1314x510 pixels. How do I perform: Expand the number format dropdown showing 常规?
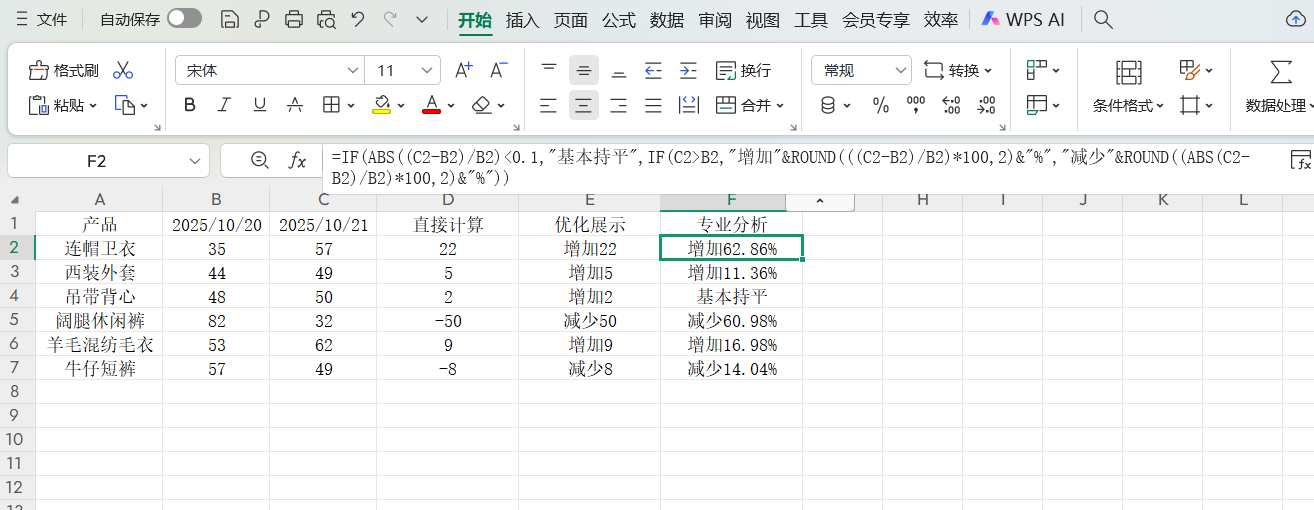(900, 70)
